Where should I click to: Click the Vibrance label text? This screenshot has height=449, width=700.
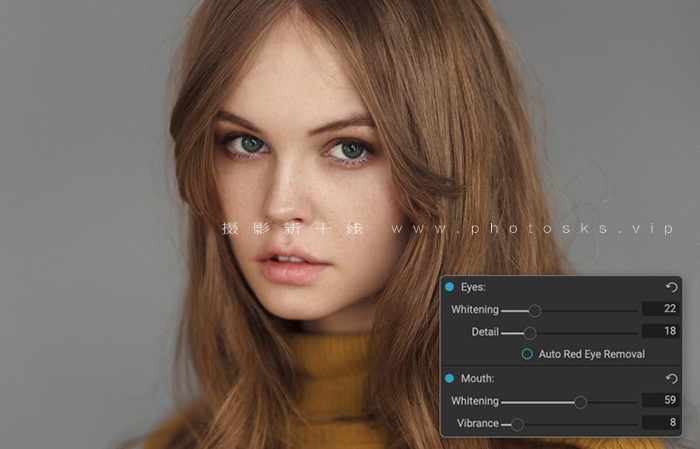point(478,423)
